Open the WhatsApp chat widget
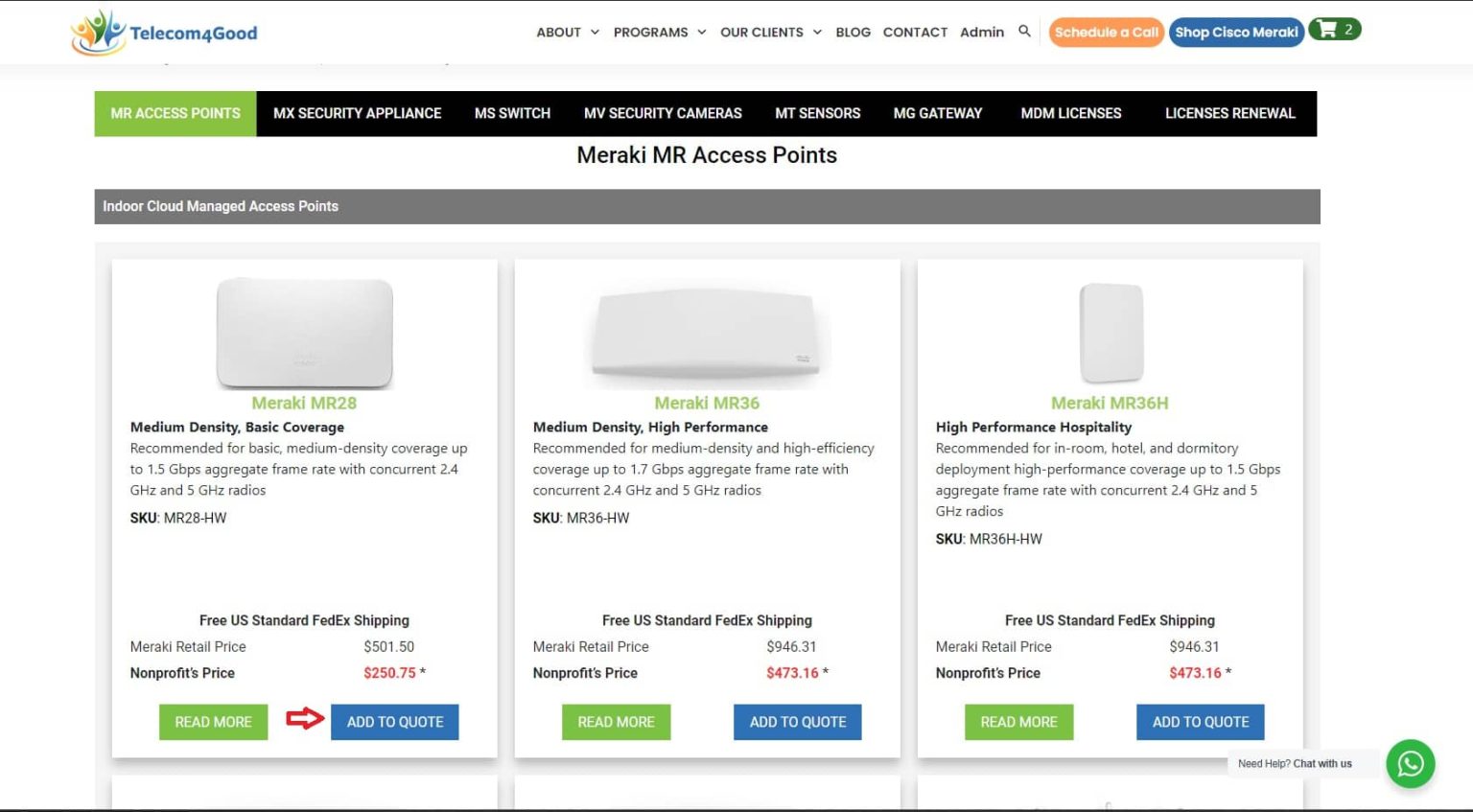The height and width of the screenshot is (812, 1473). (1410, 764)
